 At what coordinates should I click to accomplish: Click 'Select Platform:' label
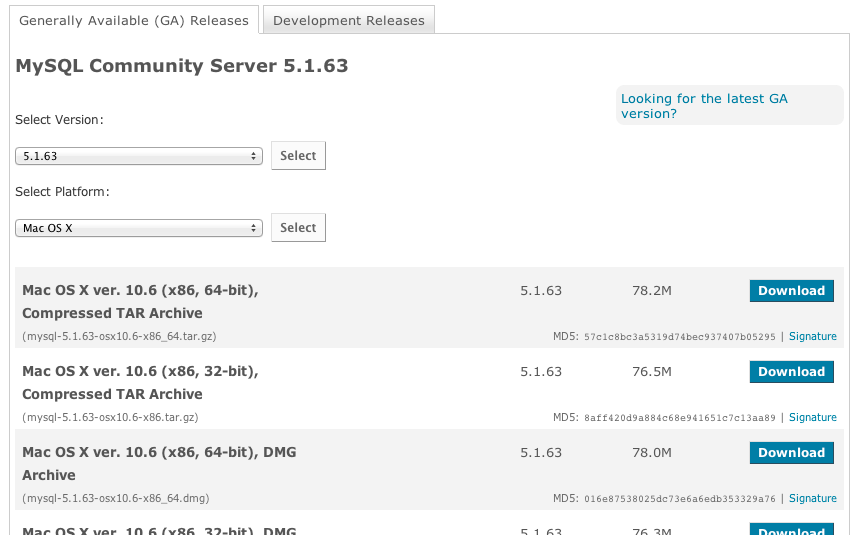(x=62, y=192)
